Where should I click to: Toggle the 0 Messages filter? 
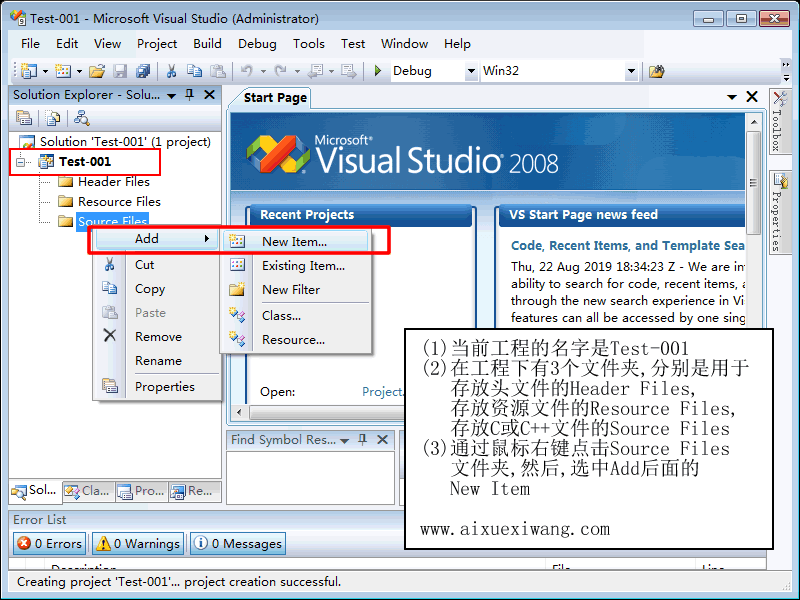coord(237,544)
